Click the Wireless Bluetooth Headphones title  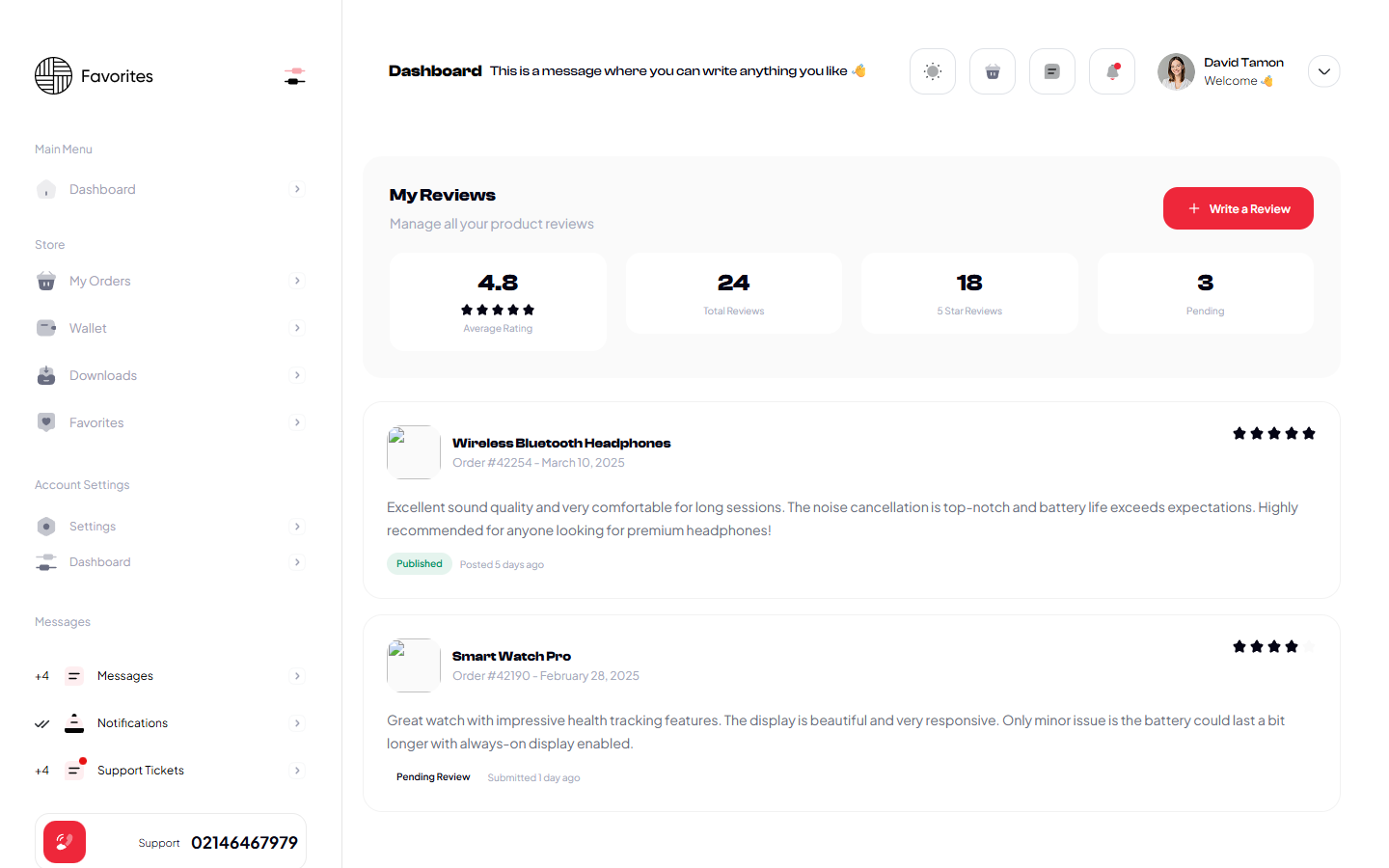(561, 443)
